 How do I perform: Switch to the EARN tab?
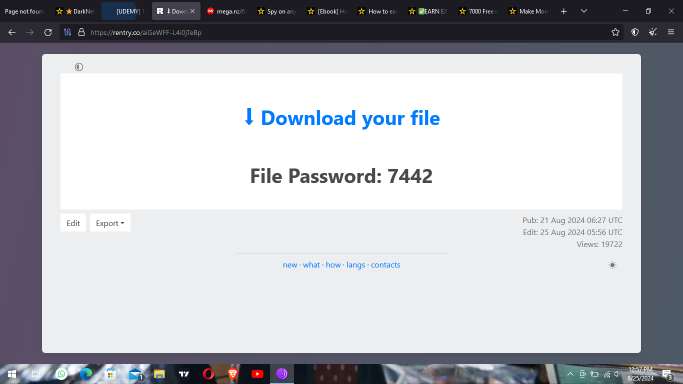[429, 11]
